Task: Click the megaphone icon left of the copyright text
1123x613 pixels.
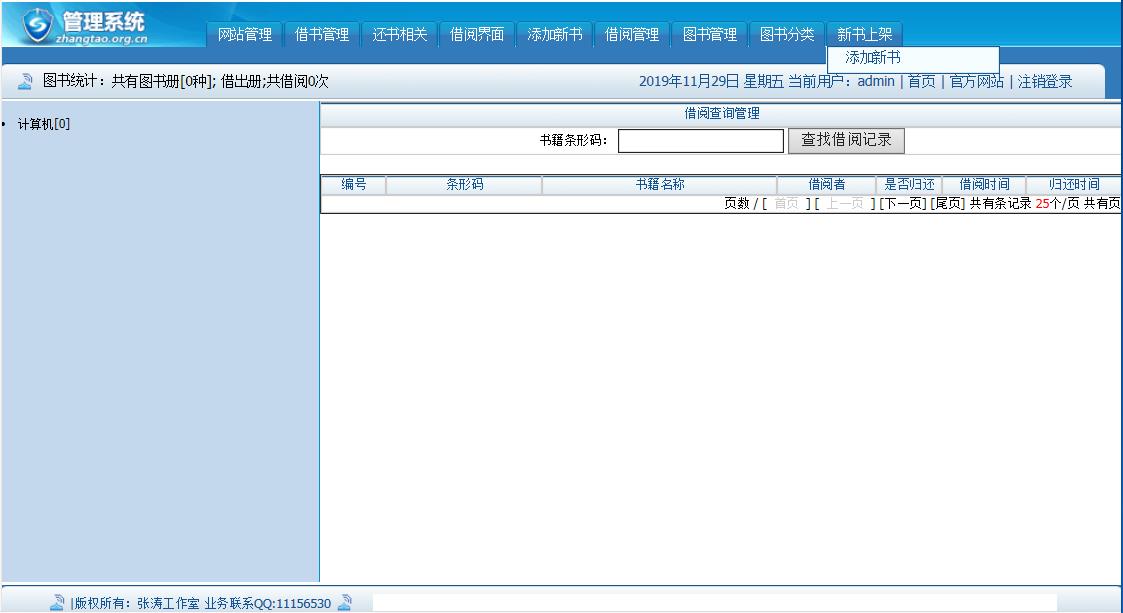Action: coord(58,603)
